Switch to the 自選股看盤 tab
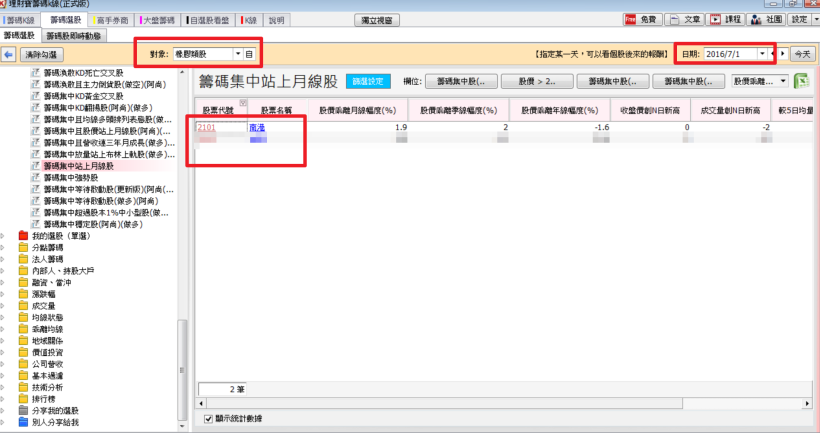Screen dimensions: 820x433 click(209, 20)
